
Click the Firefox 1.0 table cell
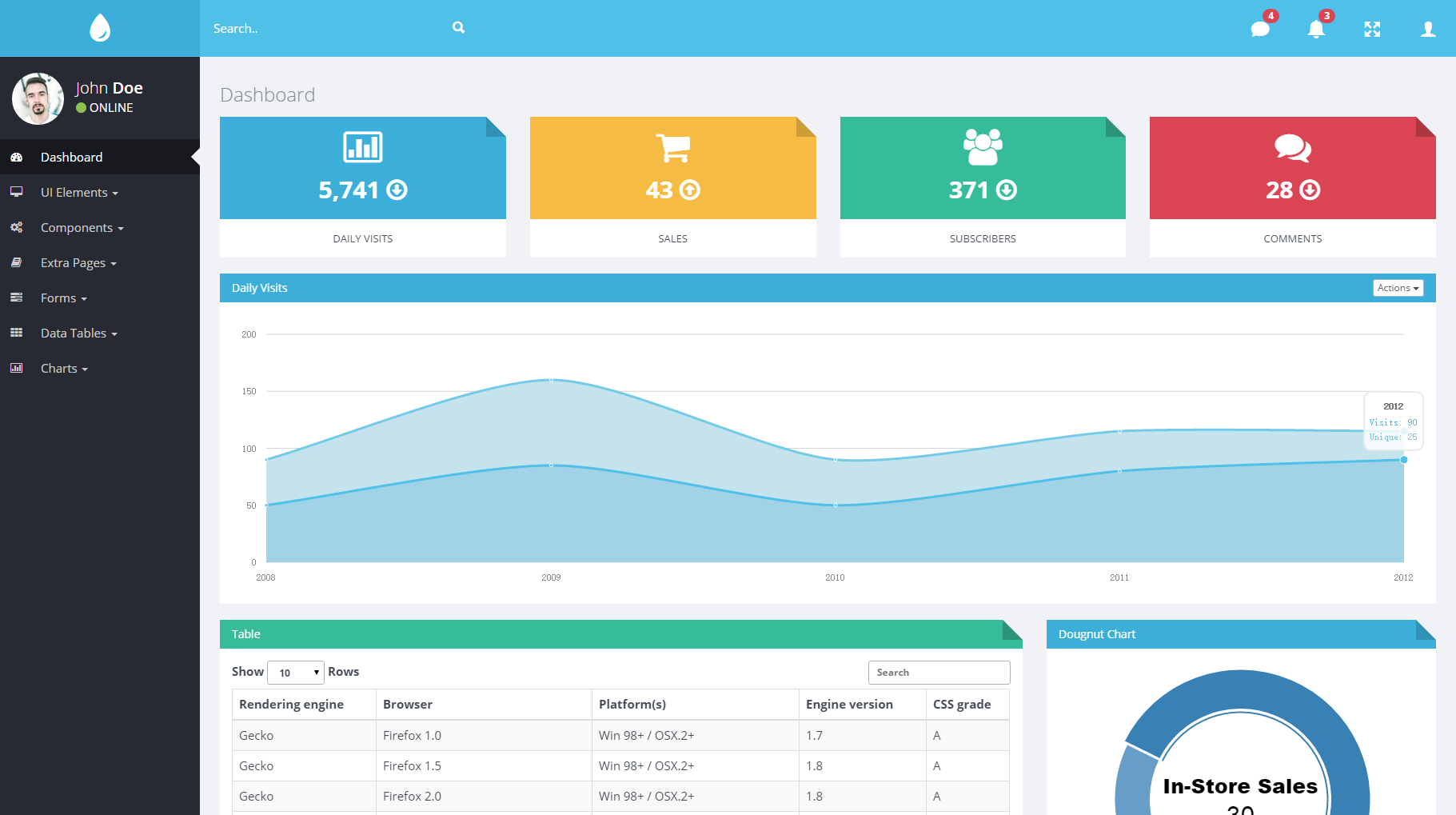pyautogui.click(x=484, y=735)
